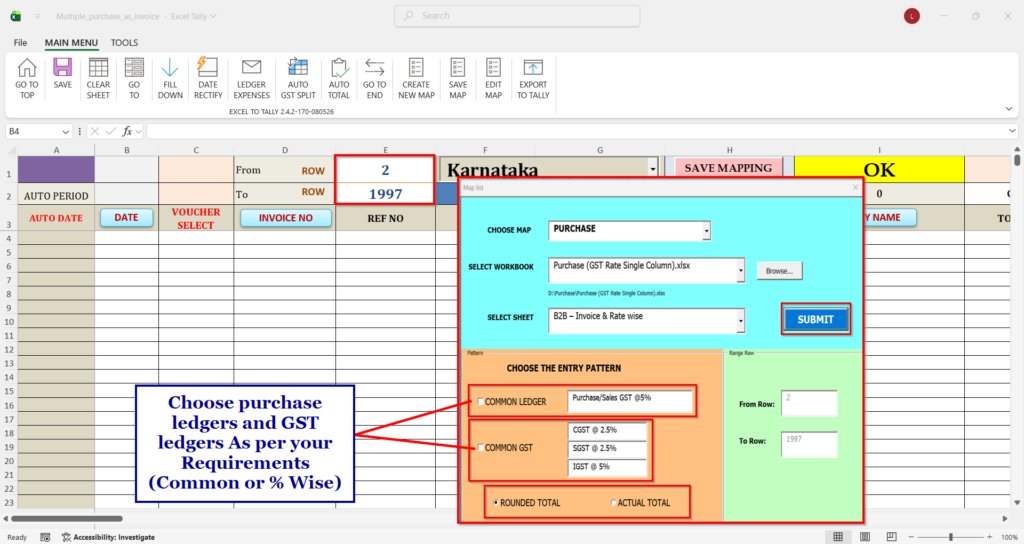Click the Save Map icon
1024x544 pixels.
[x=458, y=68]
